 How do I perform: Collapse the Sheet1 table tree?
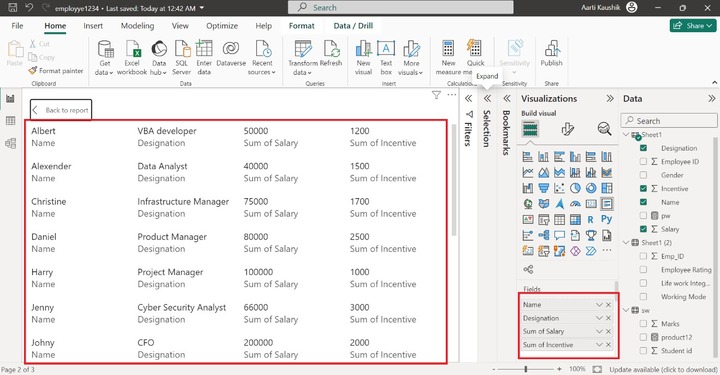click(x=626, y=134)
